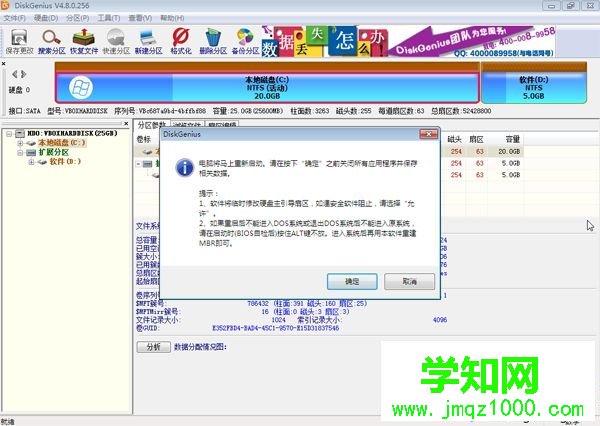Screen dimensions: 600x426
Task: Click the info icon in the DiskGenius dialog
Action: [x=184, y=168]
